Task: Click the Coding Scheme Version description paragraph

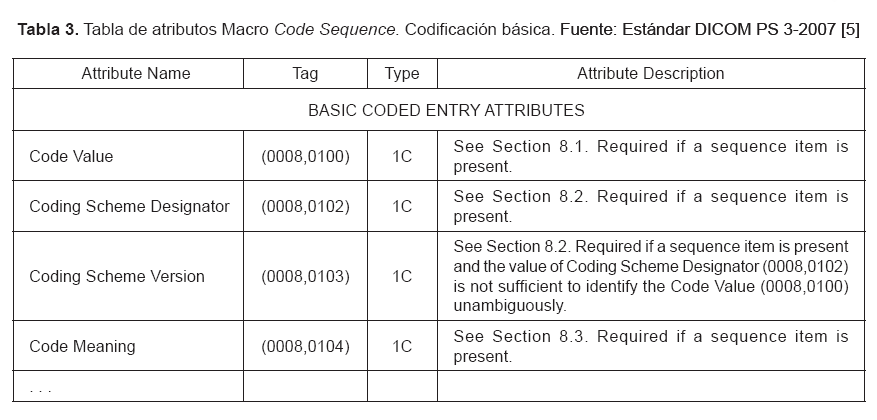Action: (x=650, y=276)
